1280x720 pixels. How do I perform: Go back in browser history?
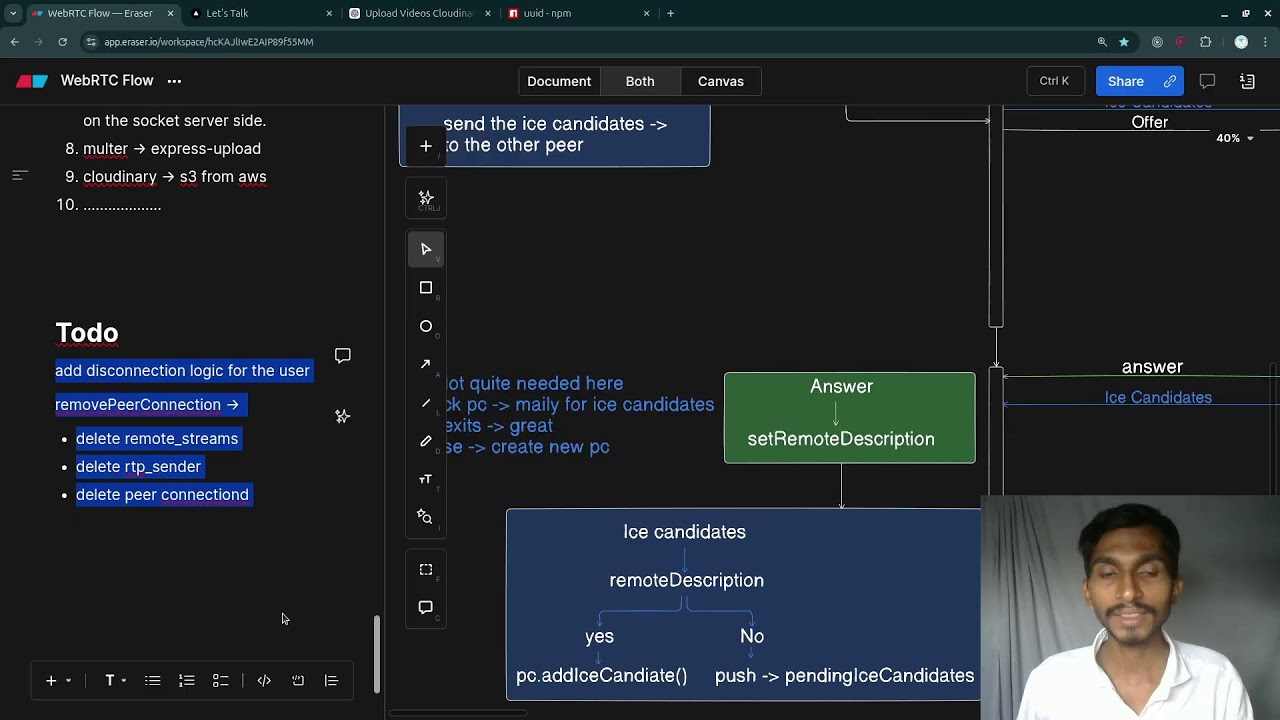coord(15,42)
